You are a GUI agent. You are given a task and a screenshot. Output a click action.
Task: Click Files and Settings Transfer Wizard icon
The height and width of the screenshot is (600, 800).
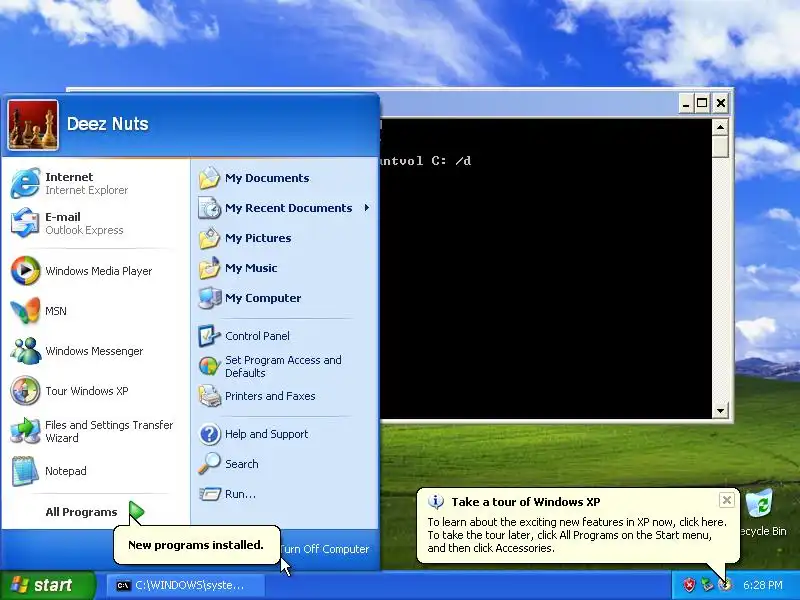(25, 431)
